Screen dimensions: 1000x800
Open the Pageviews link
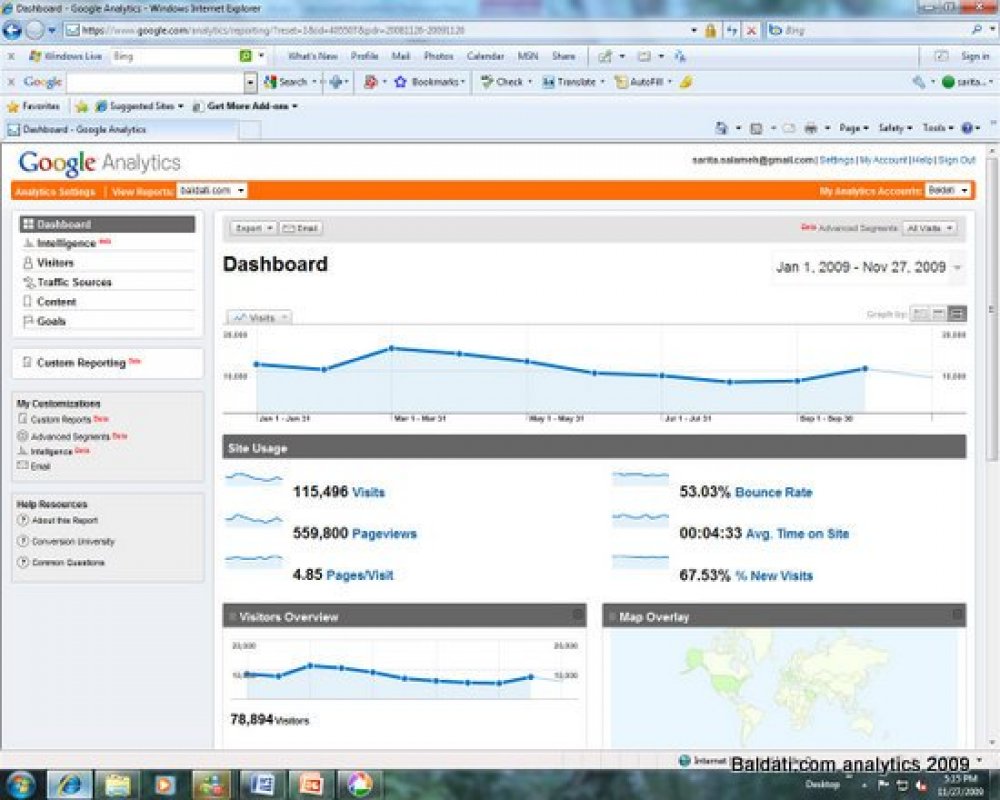[x=385, y=534]
